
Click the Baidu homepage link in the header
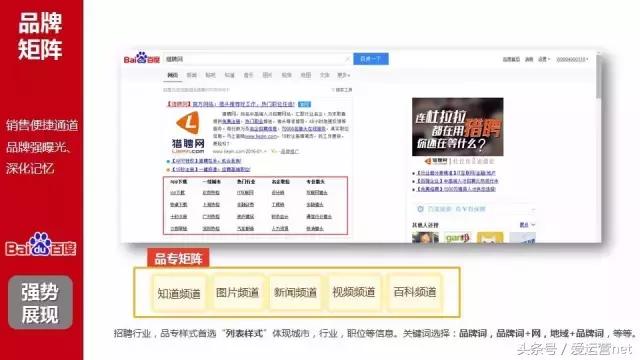pos(511,60)
